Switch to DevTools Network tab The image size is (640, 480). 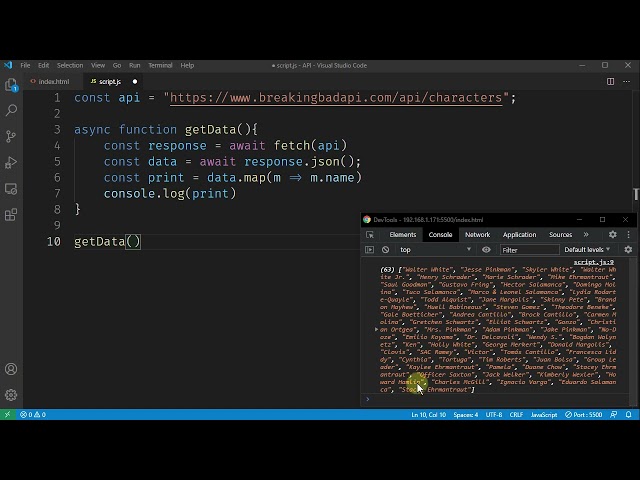pyautogui.click(x=477, y=235)
